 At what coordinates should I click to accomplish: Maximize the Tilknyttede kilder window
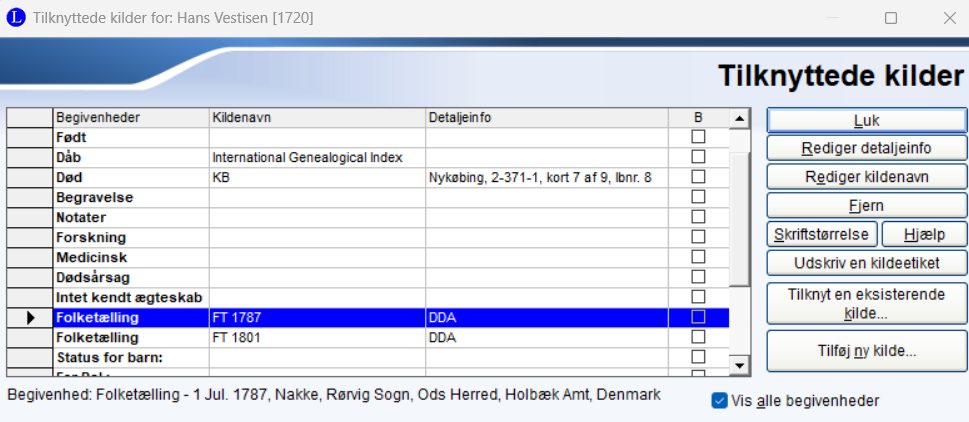click(890, 18)
